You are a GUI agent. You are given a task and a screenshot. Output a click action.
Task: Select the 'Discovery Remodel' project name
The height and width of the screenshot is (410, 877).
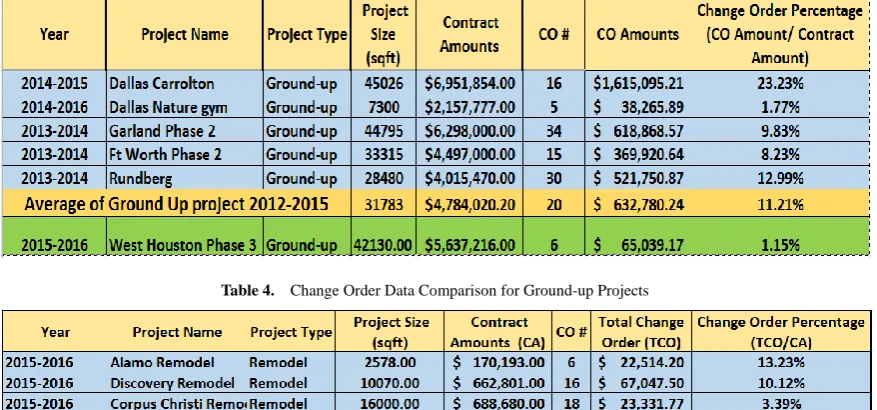(x=172, y=383)
